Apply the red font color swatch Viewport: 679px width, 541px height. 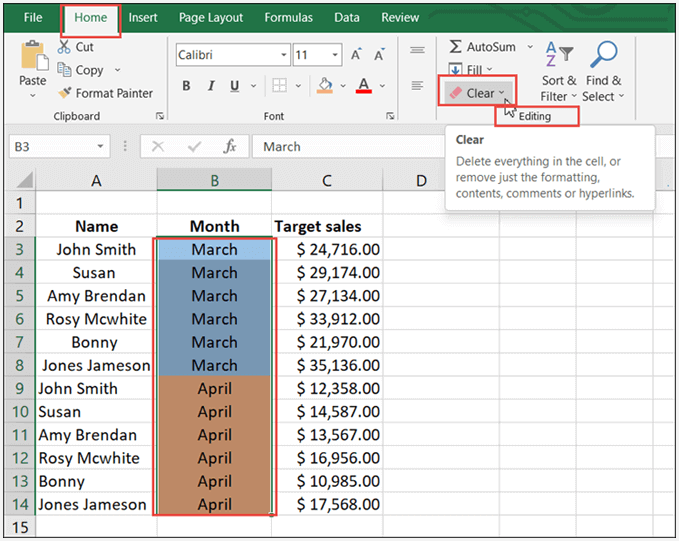point(364,86)
